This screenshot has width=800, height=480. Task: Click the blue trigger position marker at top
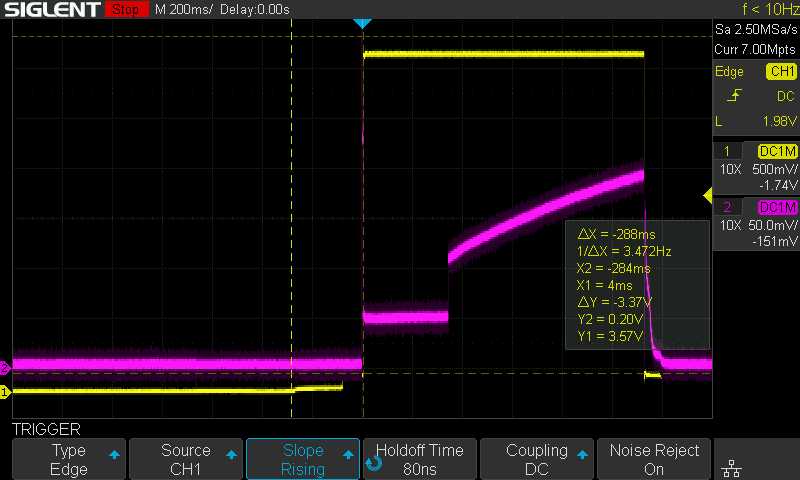pyautogui.click(x=363, y=23)
